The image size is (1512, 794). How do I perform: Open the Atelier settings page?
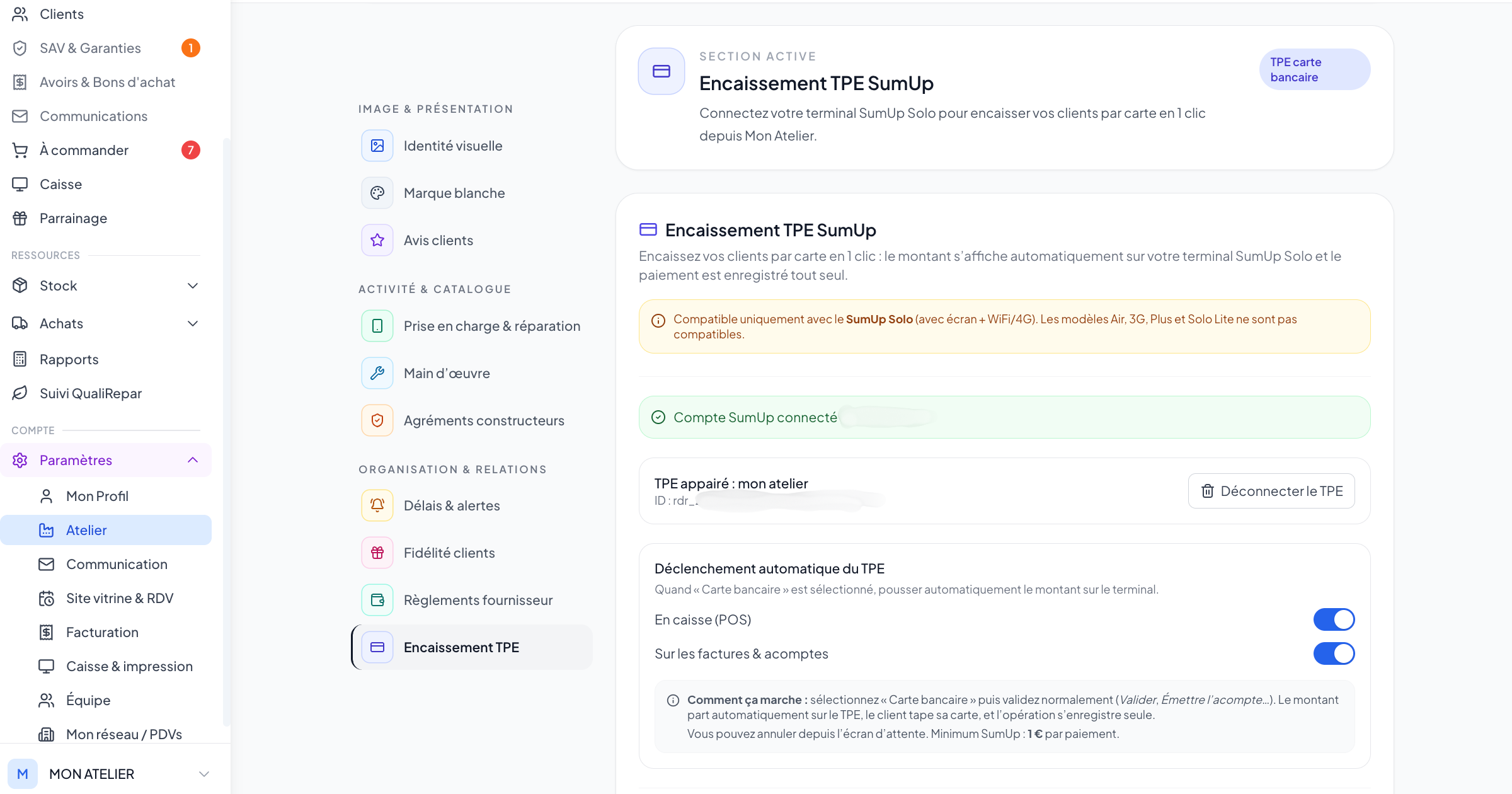[106, 530]
